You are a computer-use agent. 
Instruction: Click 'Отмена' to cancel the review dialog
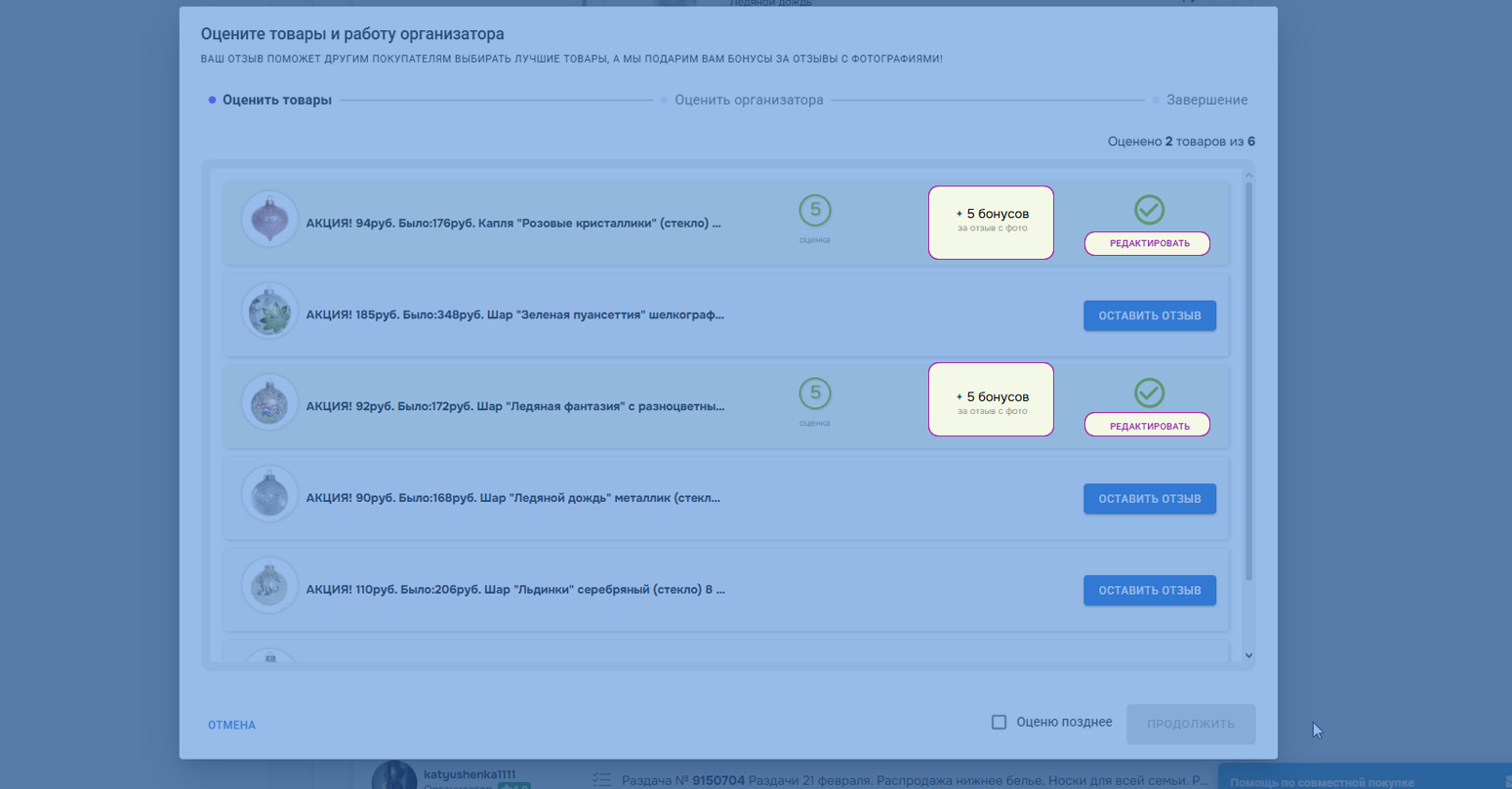click(x=231, y=725)
